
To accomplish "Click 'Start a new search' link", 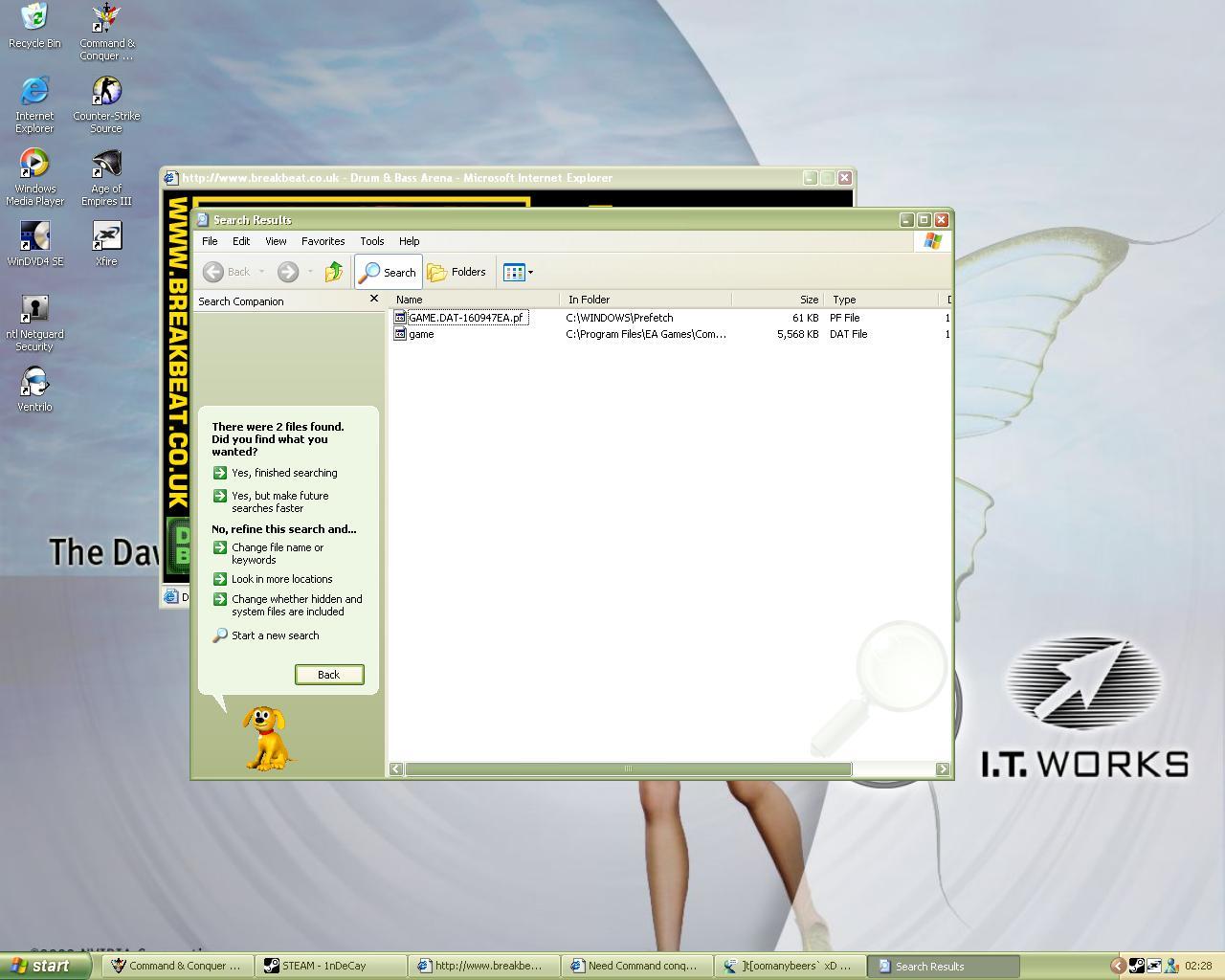I will 266,635.
